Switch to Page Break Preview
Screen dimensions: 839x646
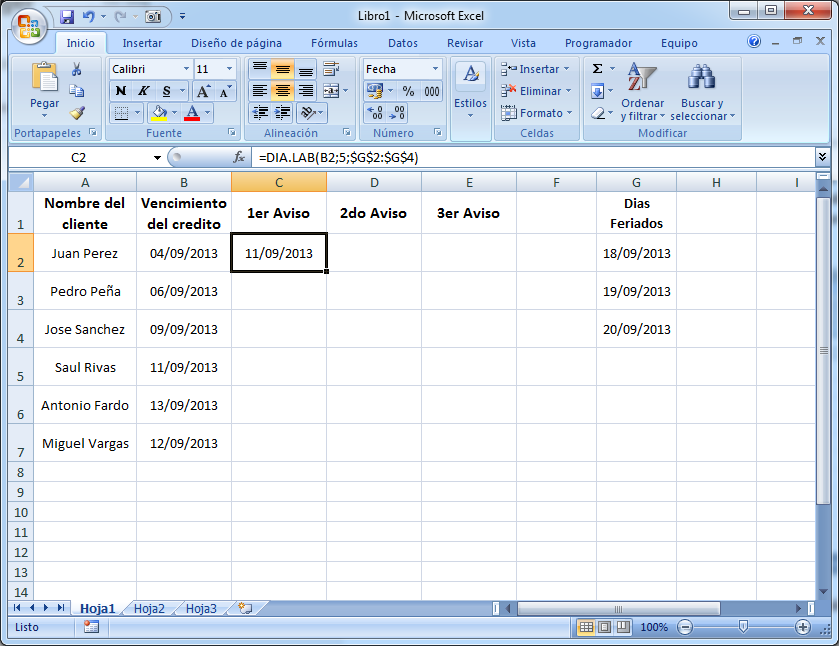[623, 627]
